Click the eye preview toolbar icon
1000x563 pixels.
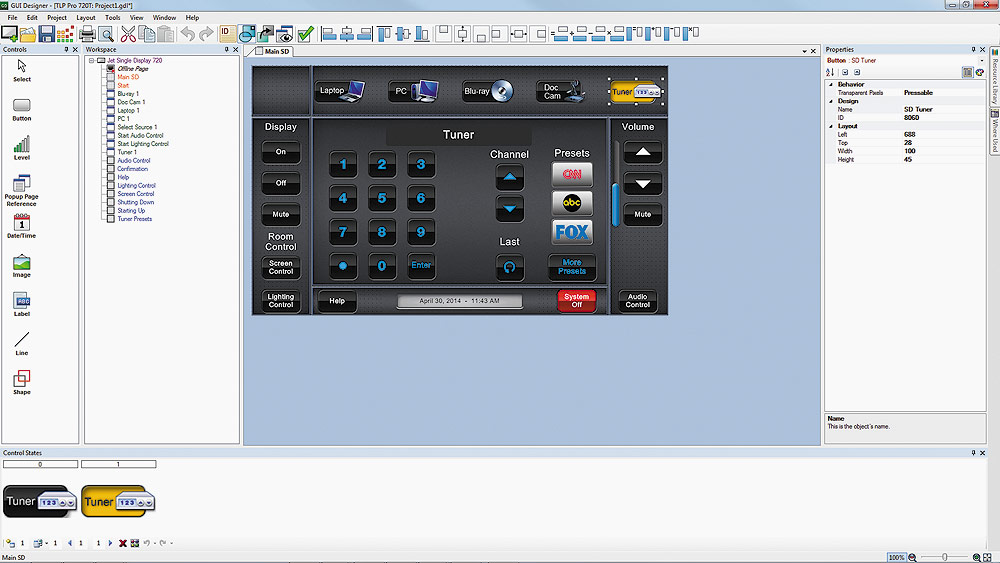coord(284,34)
